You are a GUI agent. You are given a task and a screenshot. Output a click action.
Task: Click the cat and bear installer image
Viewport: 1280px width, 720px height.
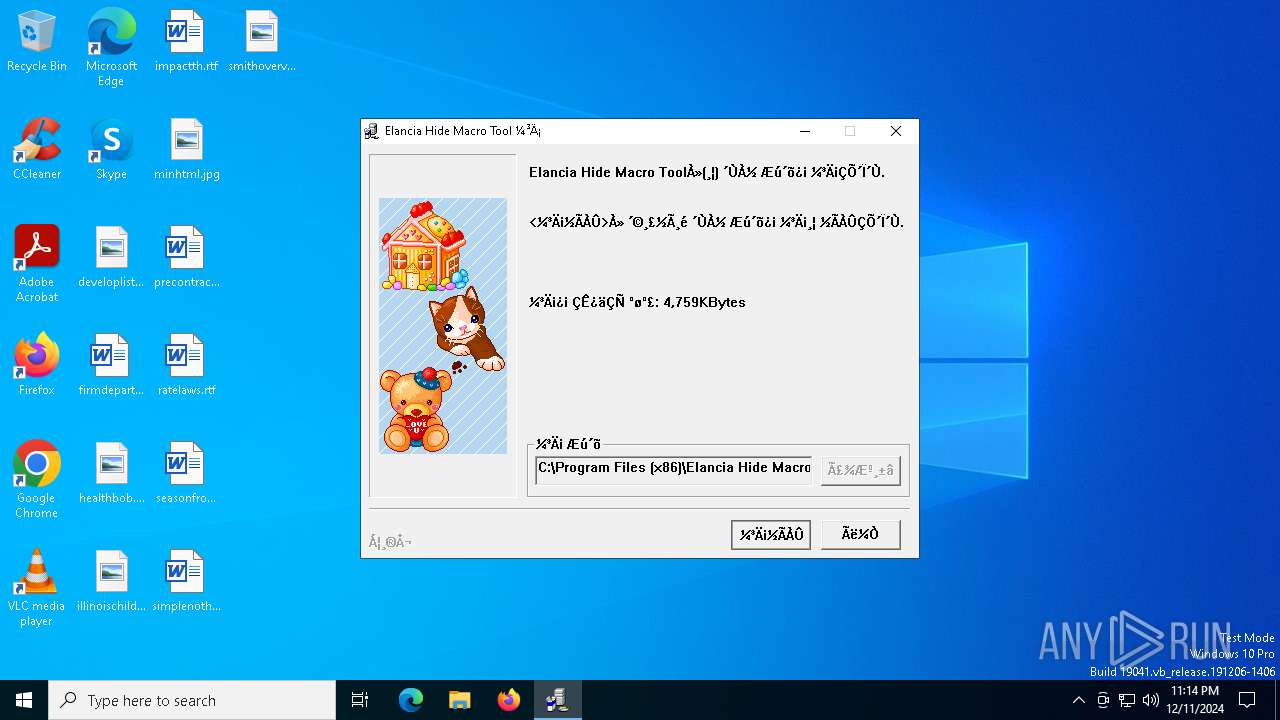click(443, 326)
